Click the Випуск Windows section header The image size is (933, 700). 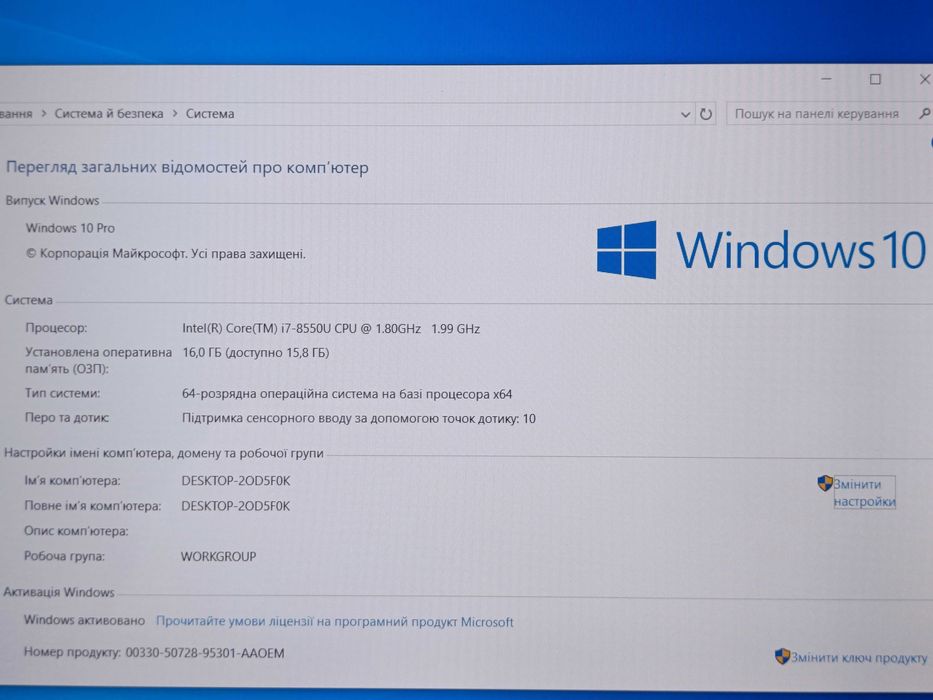[52, 201]
